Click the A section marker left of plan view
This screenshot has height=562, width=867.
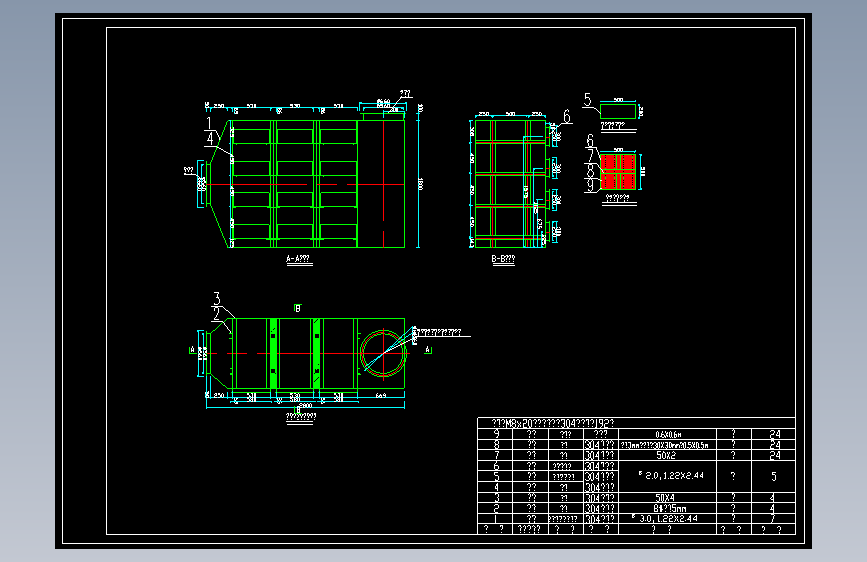[x=192, y=350]
